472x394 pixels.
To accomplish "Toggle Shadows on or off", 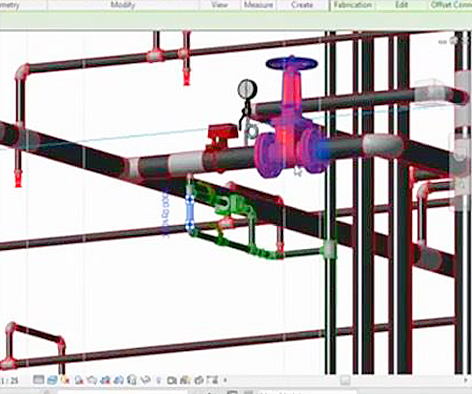I will tap(79, 380).
